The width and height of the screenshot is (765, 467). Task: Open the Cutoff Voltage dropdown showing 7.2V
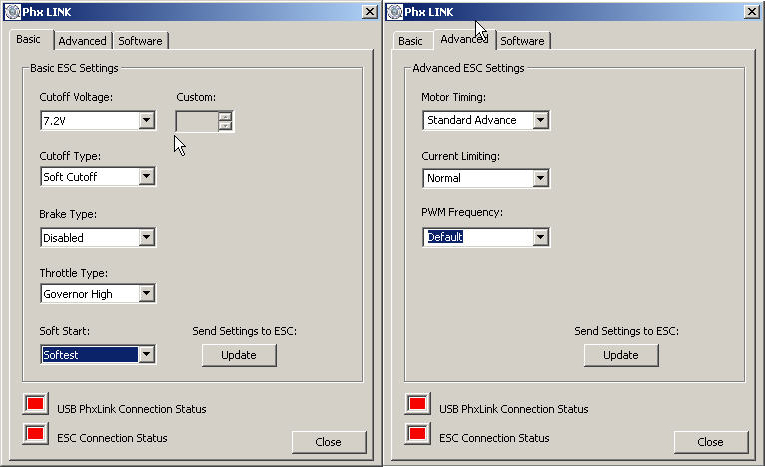[146, 121]
